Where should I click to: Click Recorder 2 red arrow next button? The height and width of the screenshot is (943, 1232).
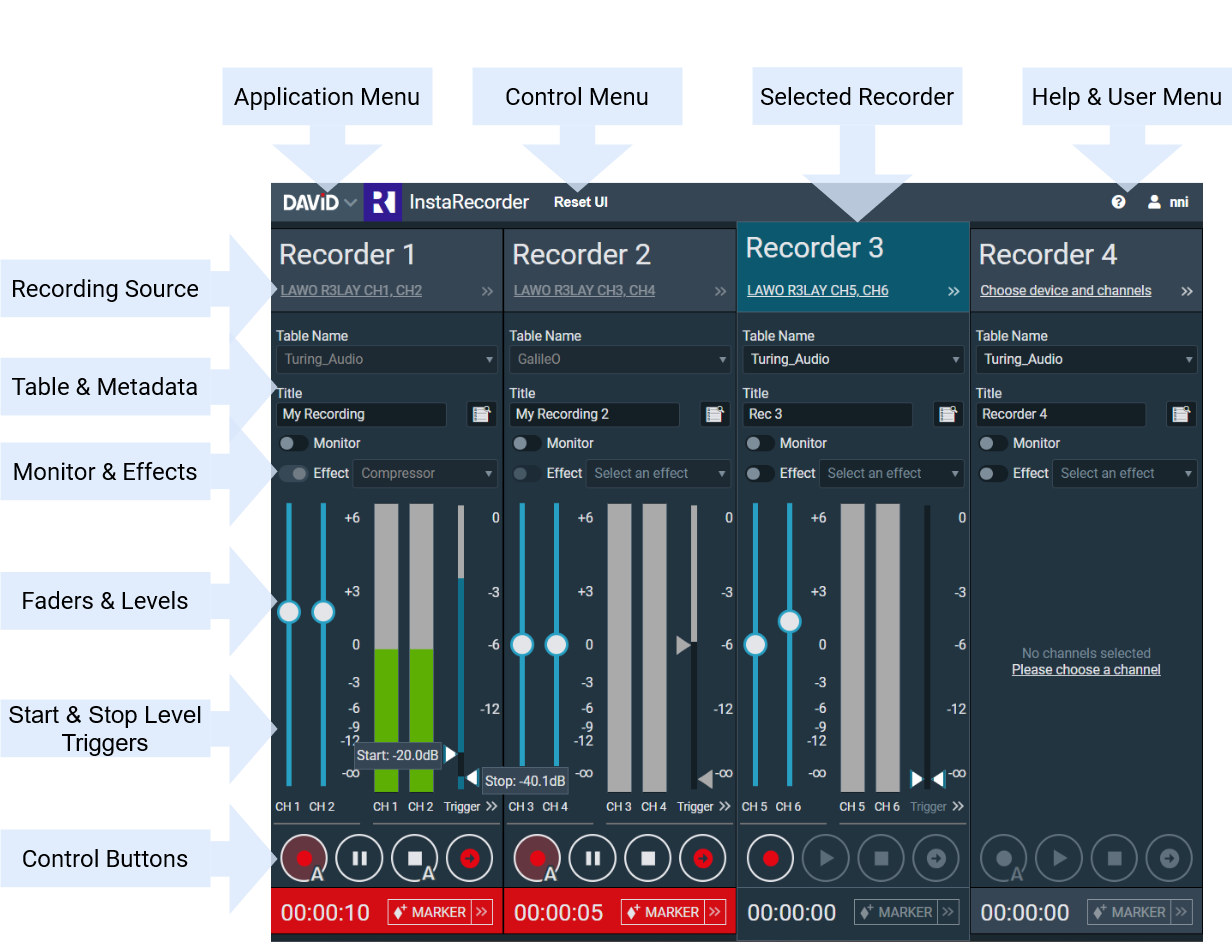click(x=702, y=858)
